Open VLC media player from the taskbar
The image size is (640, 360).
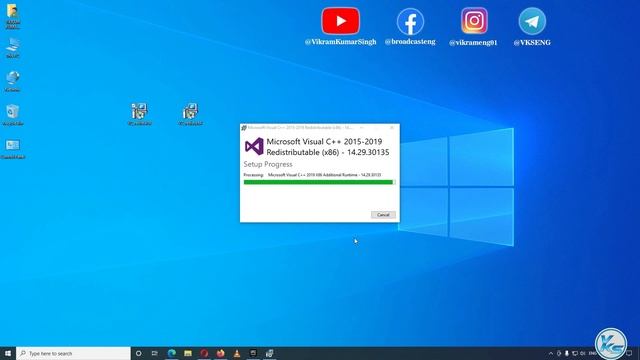pos(237,353)
